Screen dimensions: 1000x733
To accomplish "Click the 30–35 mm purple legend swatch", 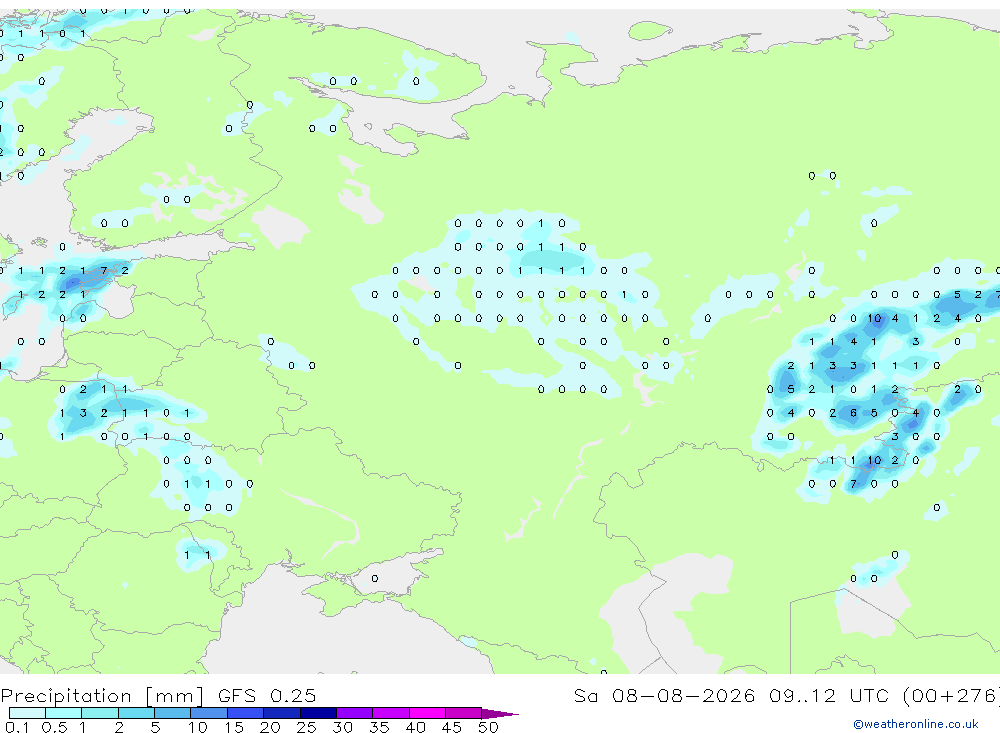I will 355,713.
